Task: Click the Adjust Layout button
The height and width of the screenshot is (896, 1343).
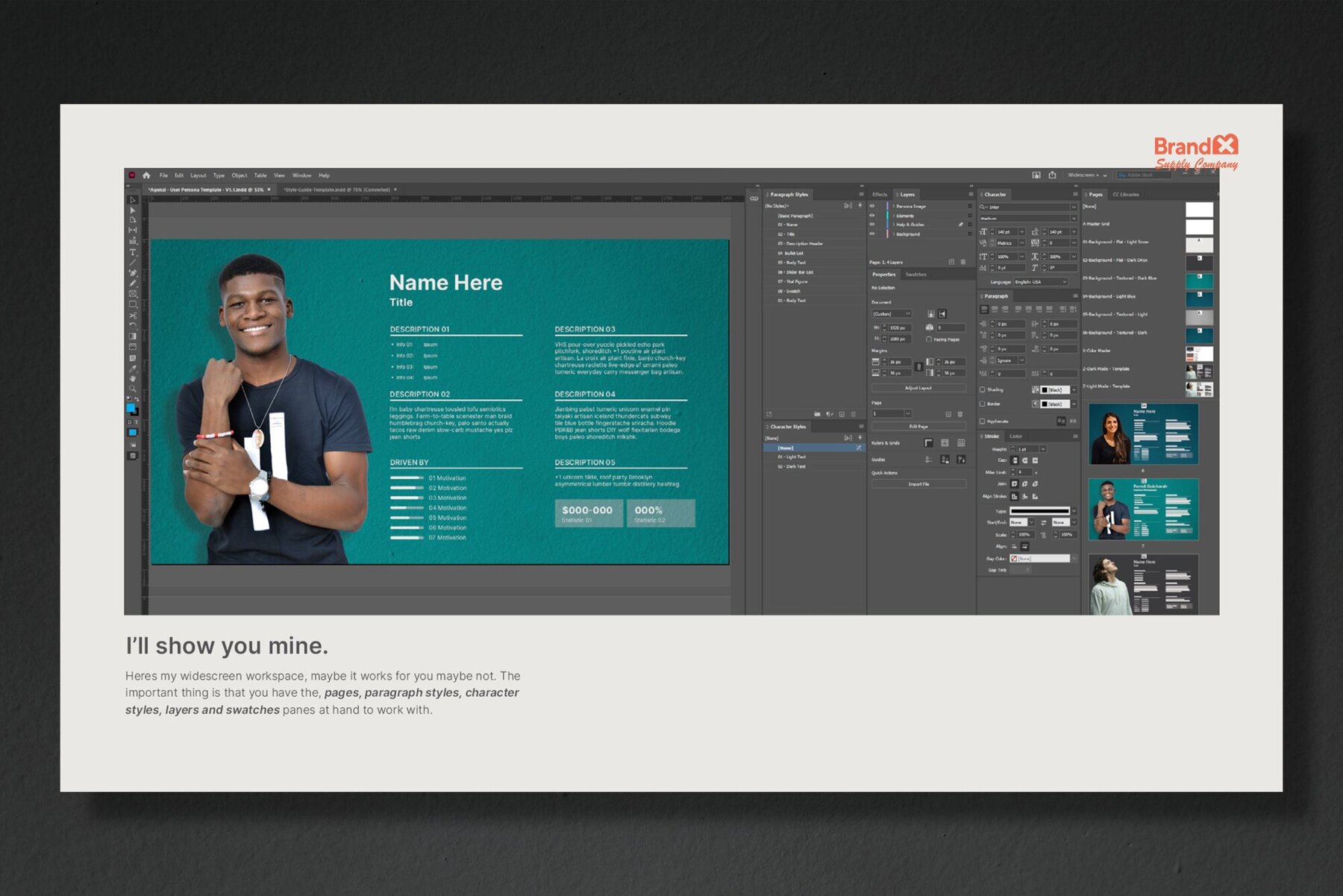Action: [x=919, y=389]
